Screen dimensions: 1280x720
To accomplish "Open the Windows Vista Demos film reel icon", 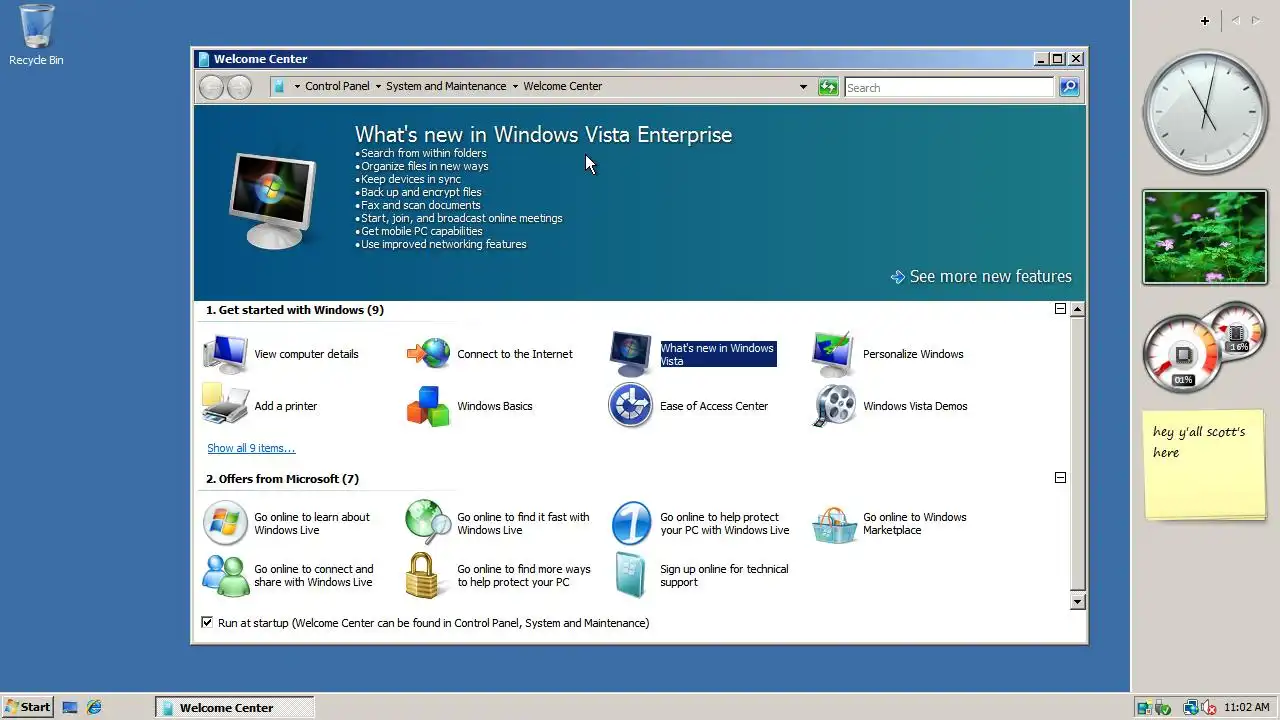I will (834, 406).
